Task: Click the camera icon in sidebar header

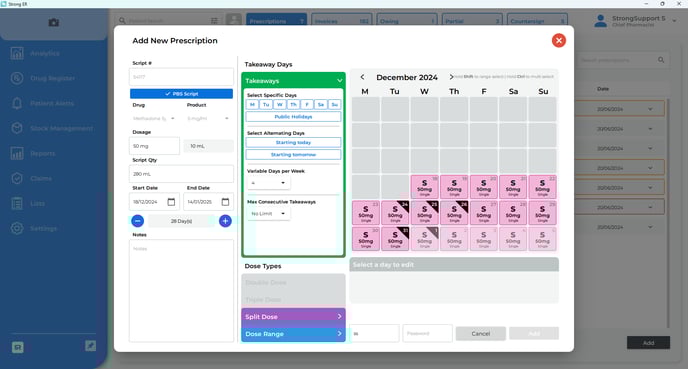Action: click(54, 22)
